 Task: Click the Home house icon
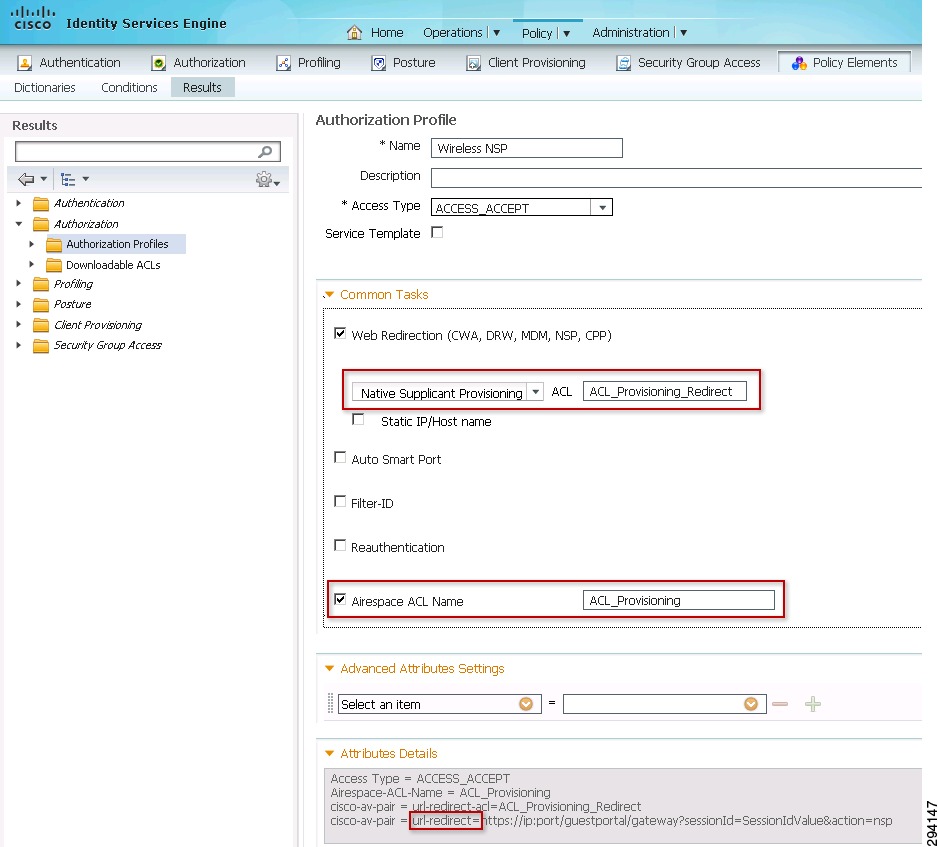click(x=354, y=32)
